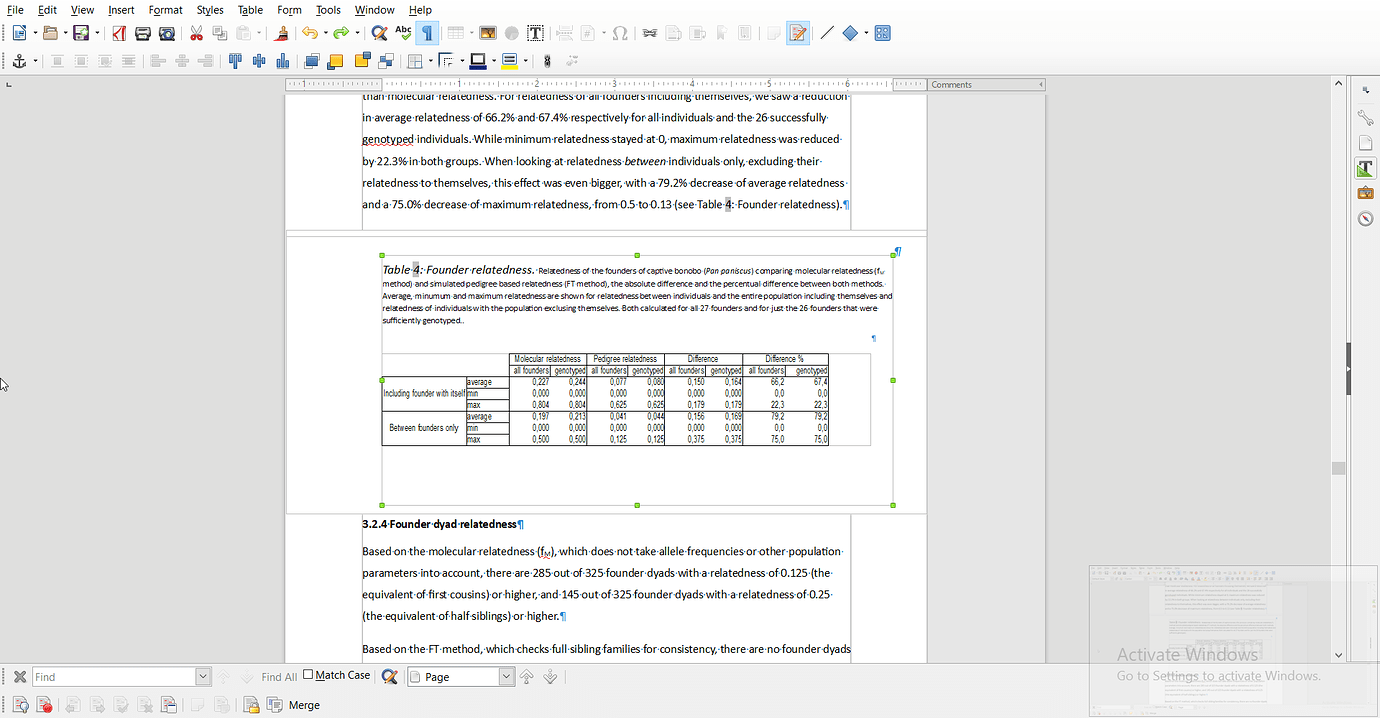
Task: Insert a text box
Action: (x=536, y=33)
